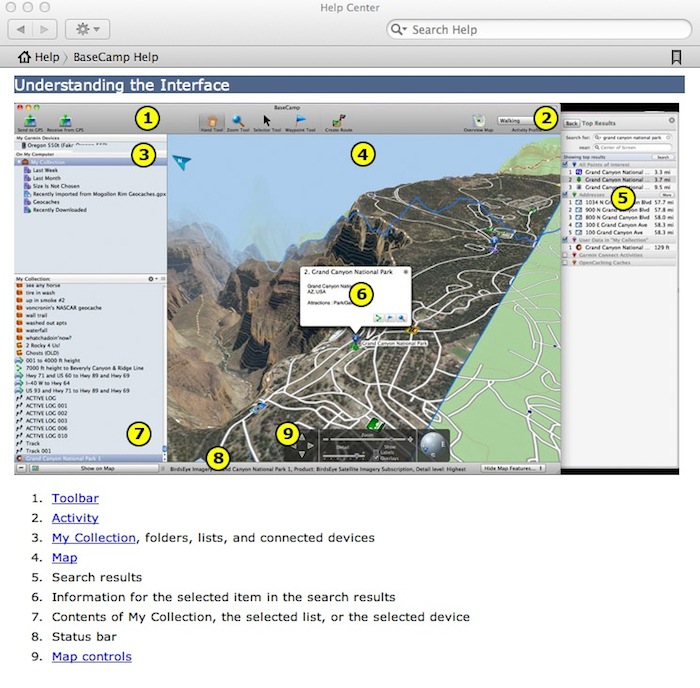Open the Walking activity profile dropdown
Image resolution: width=700 pixels, height=688 pixels.
[x=516, y=121]
